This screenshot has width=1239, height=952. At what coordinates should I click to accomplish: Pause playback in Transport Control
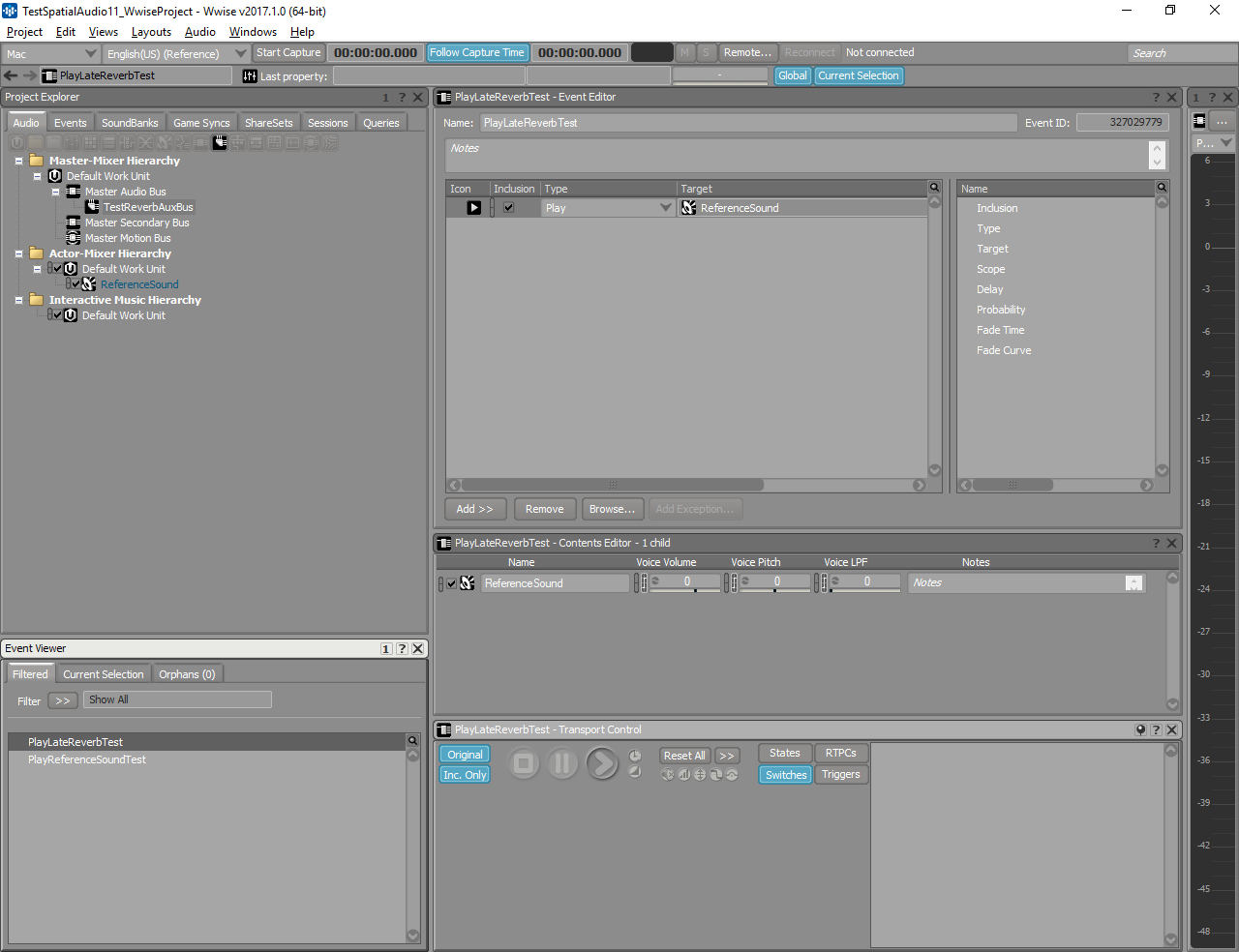562,764
